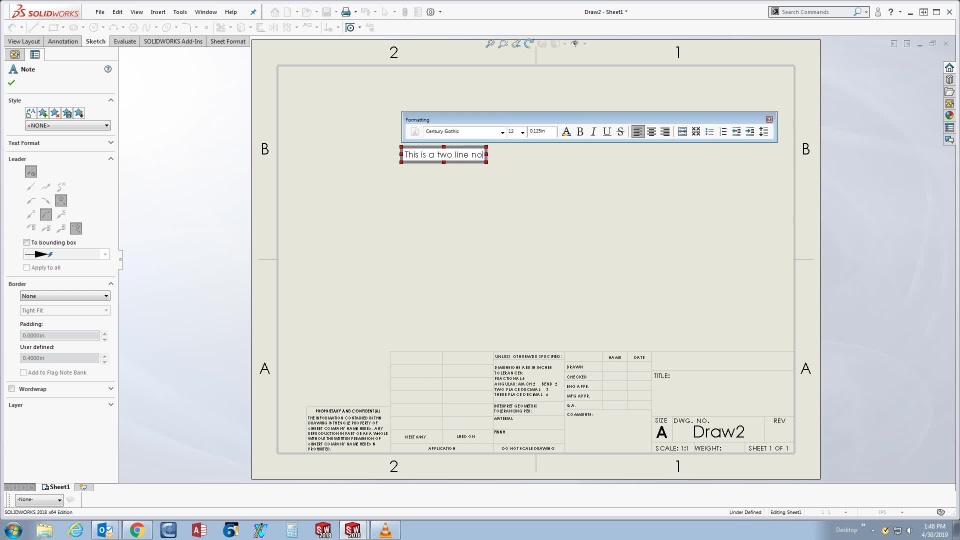Toggle Apply to all checkbox
The height and width of the screenshot is (540, 960).
point(26,268)
